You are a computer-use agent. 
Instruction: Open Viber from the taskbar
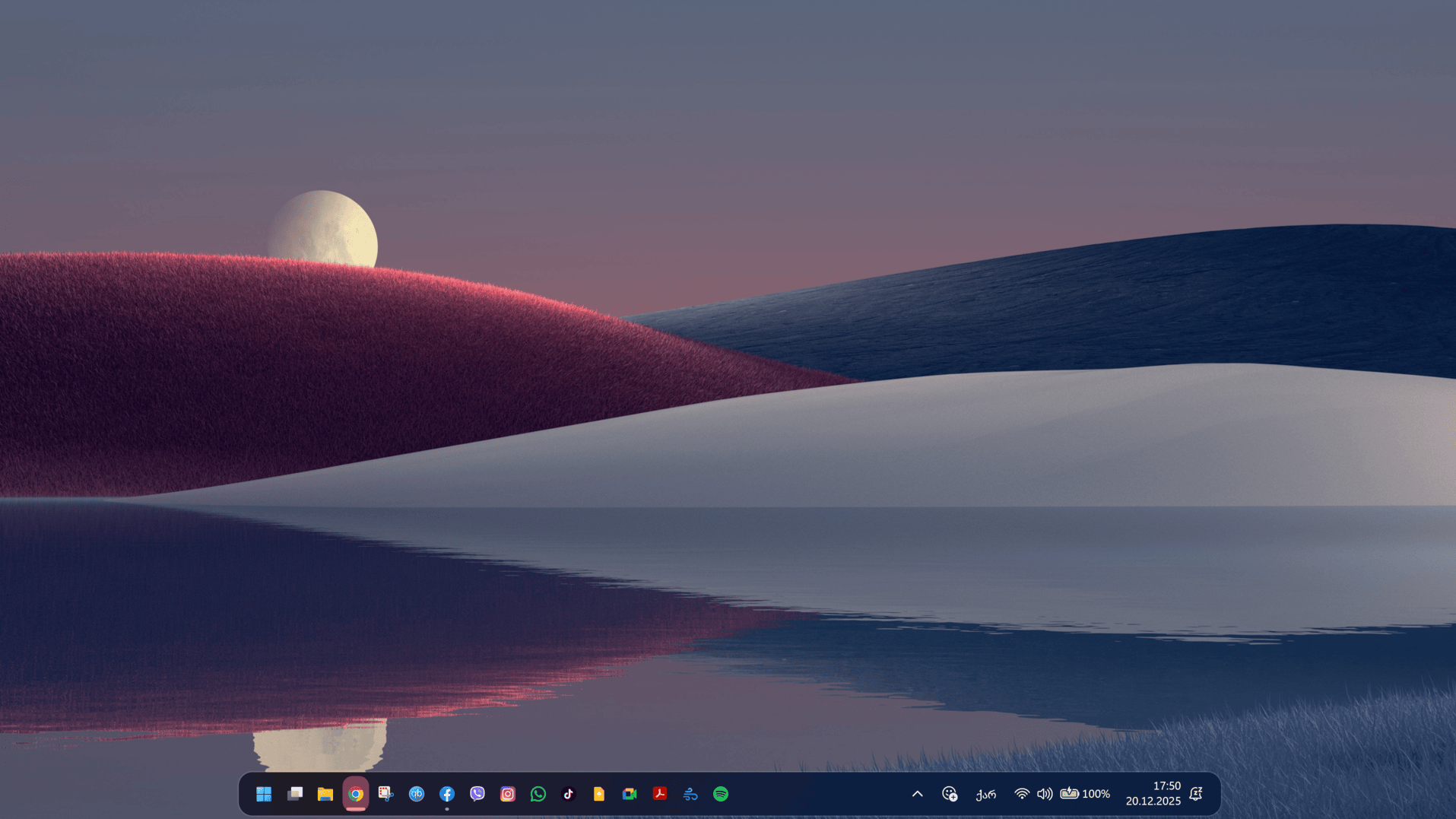[x=477, y=794]
